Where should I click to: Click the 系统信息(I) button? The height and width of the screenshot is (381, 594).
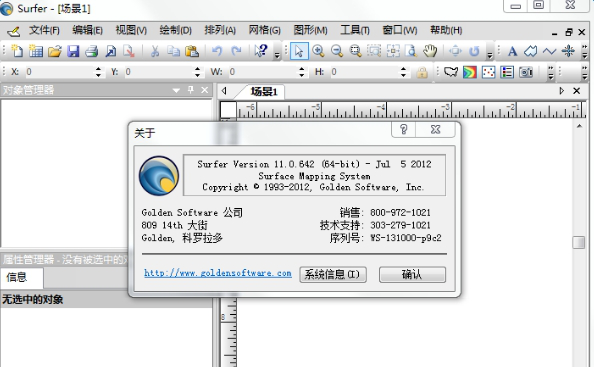[x=333, y=274]
